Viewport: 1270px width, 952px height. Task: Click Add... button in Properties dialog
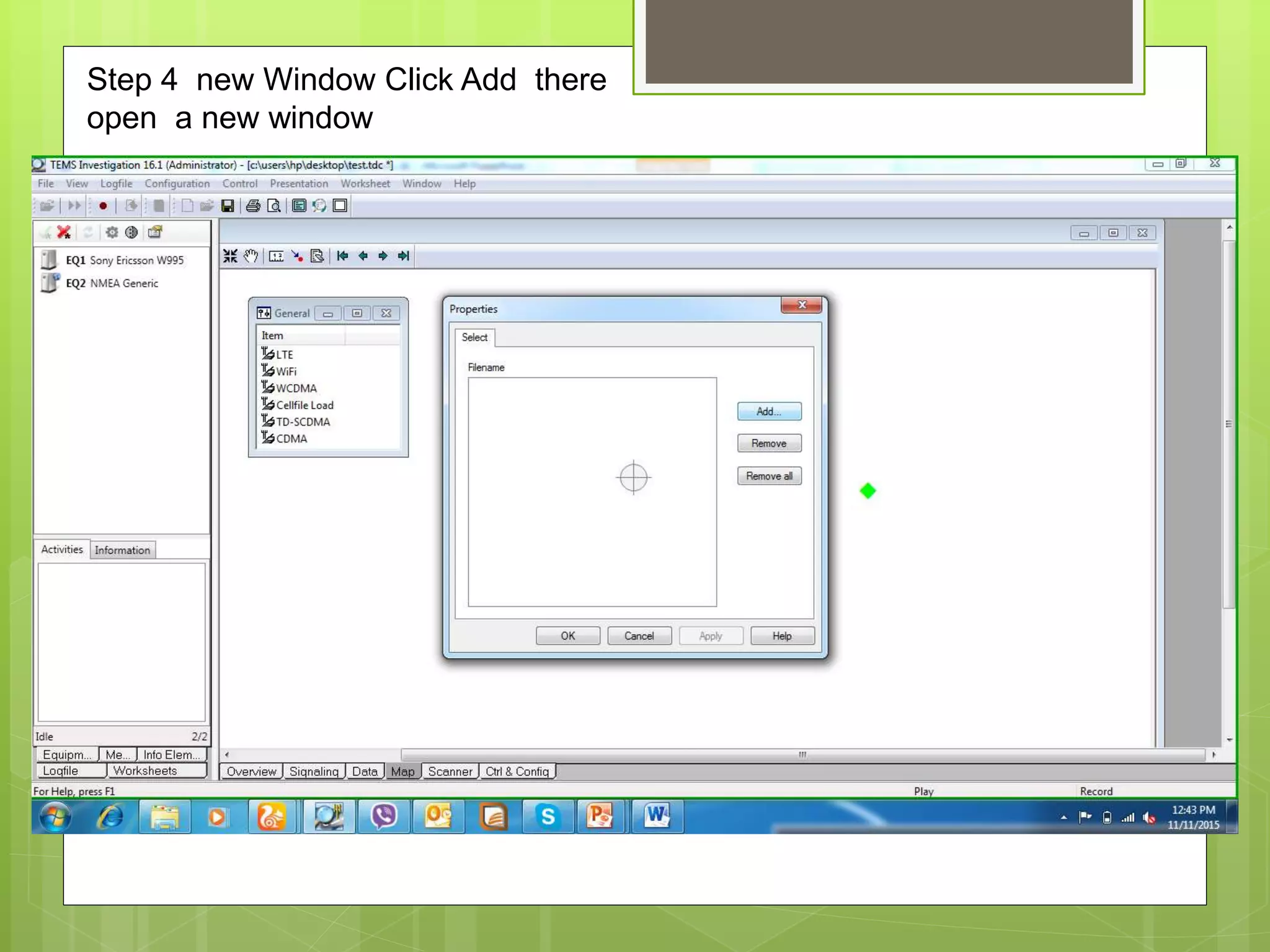pyautogui.click(x=769, y=412)
